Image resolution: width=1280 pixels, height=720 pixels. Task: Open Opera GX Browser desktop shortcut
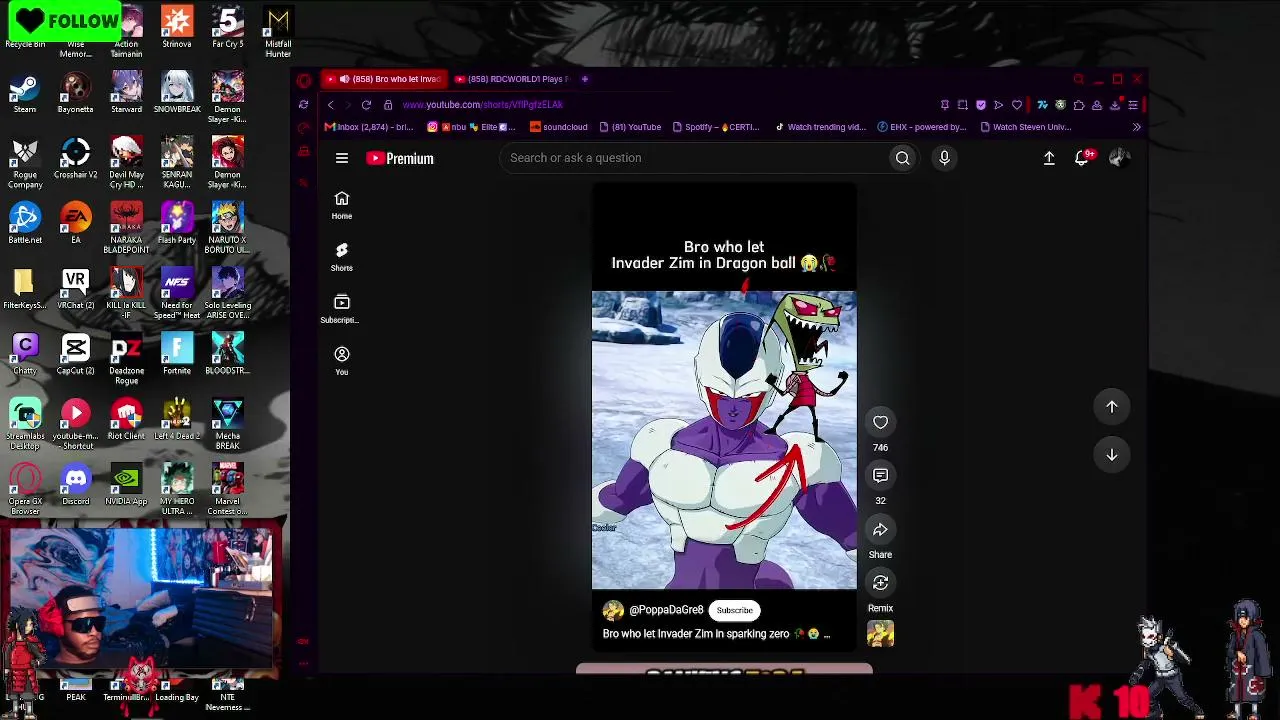[x=25, y=490]
